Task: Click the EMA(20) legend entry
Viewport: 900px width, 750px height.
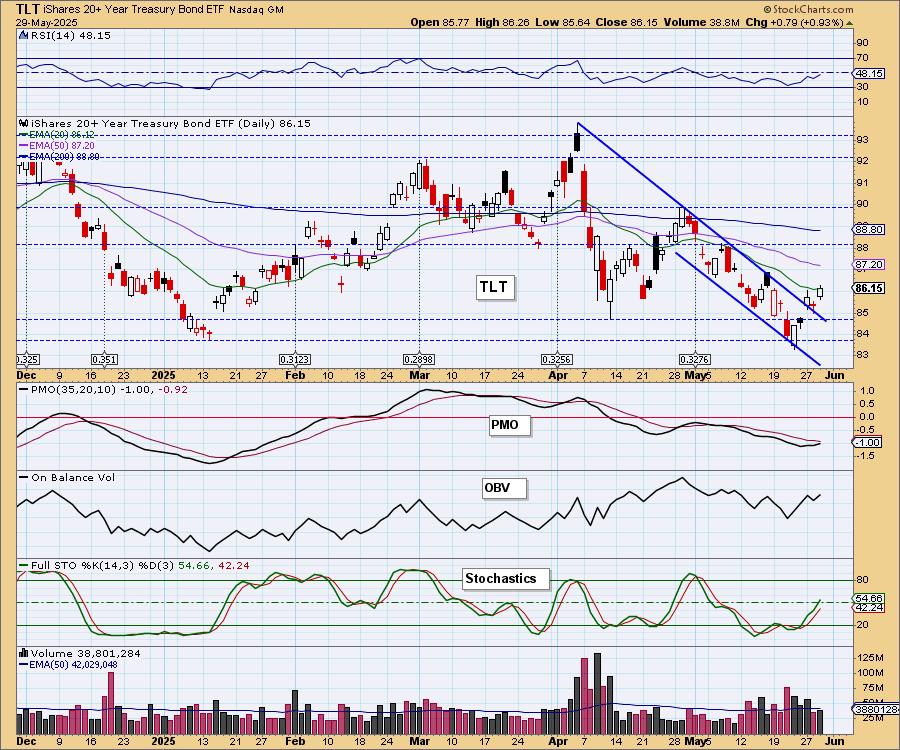Action: [x=56, y=135]
